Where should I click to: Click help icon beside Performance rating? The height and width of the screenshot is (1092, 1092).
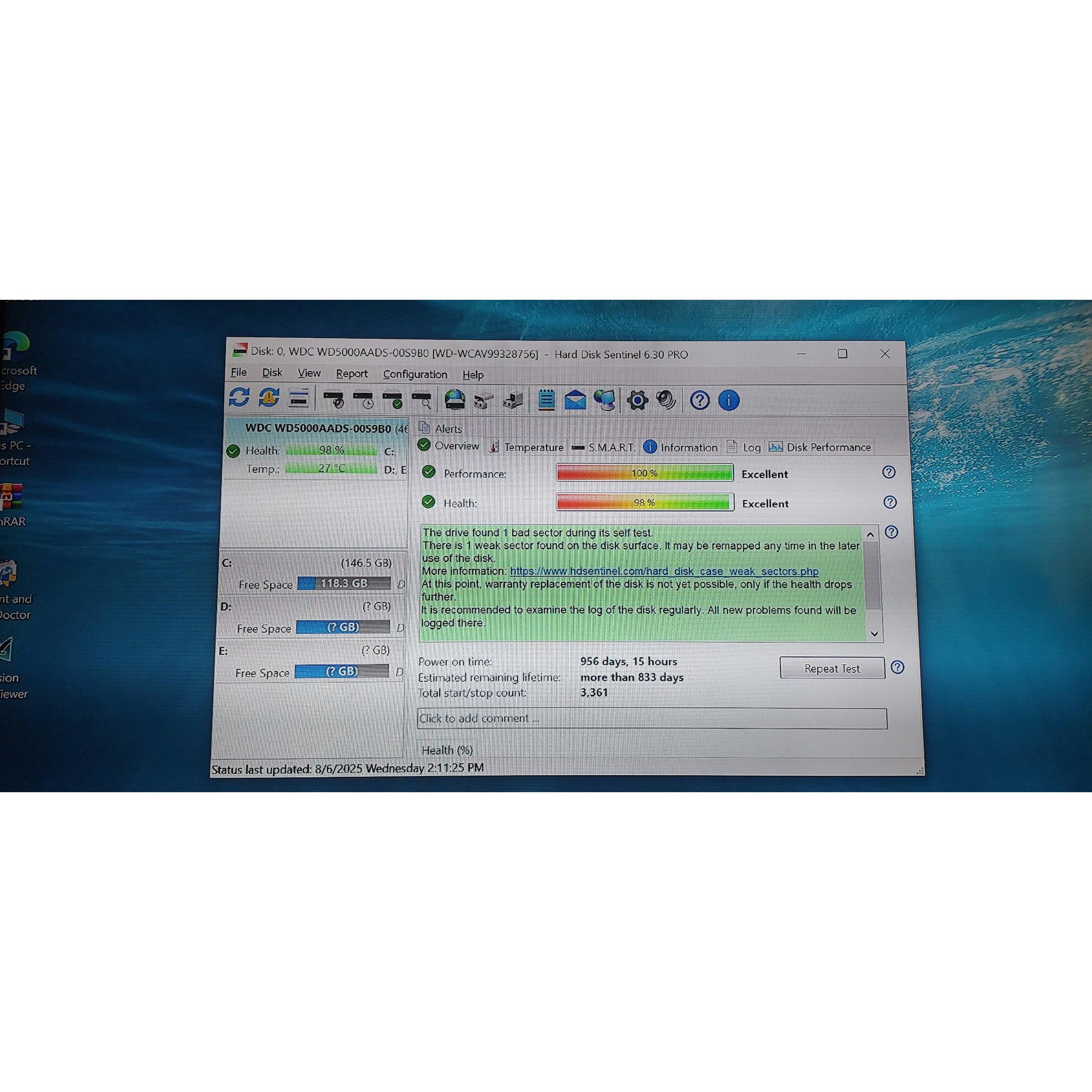[x=889, y=472]
